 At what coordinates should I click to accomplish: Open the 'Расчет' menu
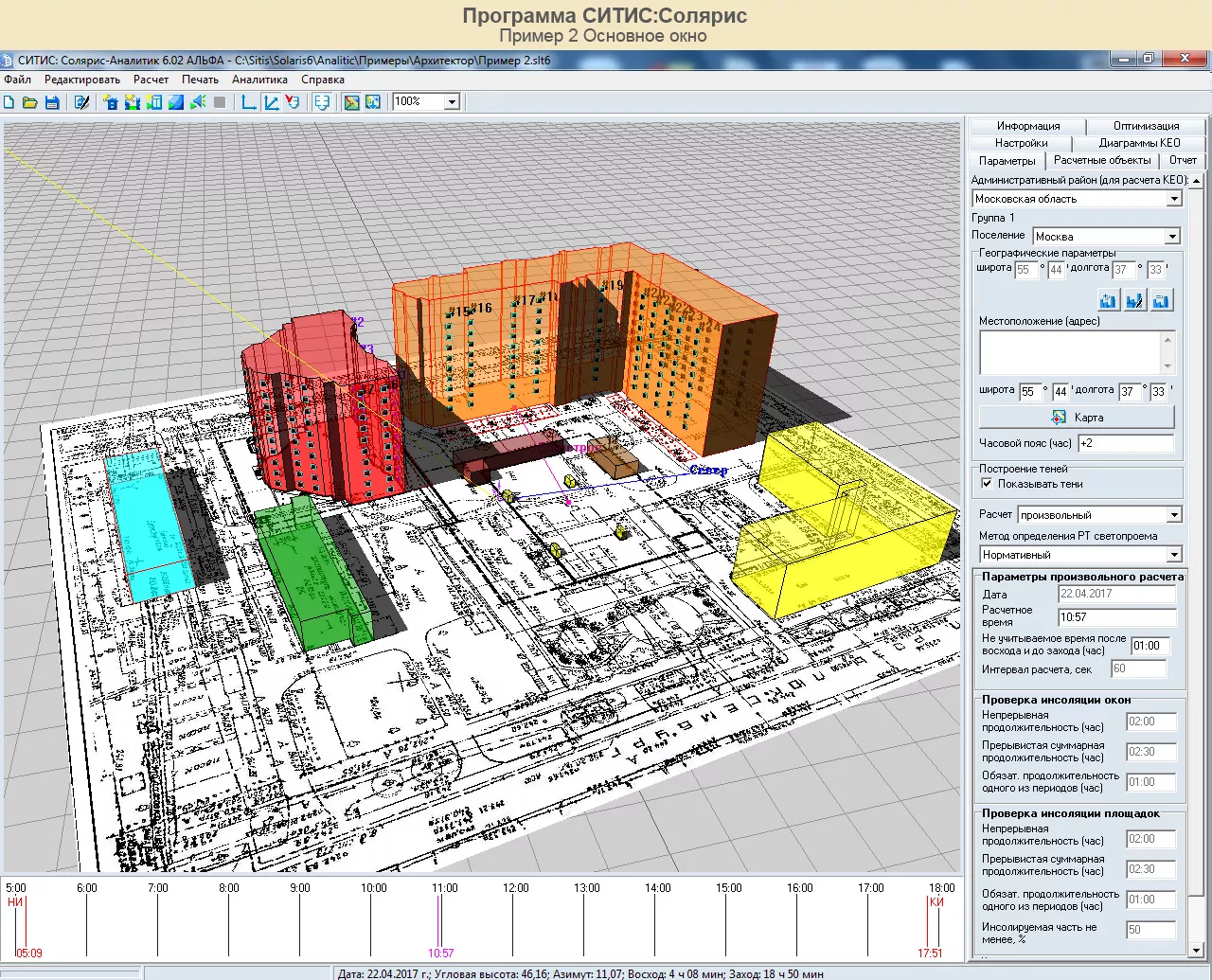(151, 80)
